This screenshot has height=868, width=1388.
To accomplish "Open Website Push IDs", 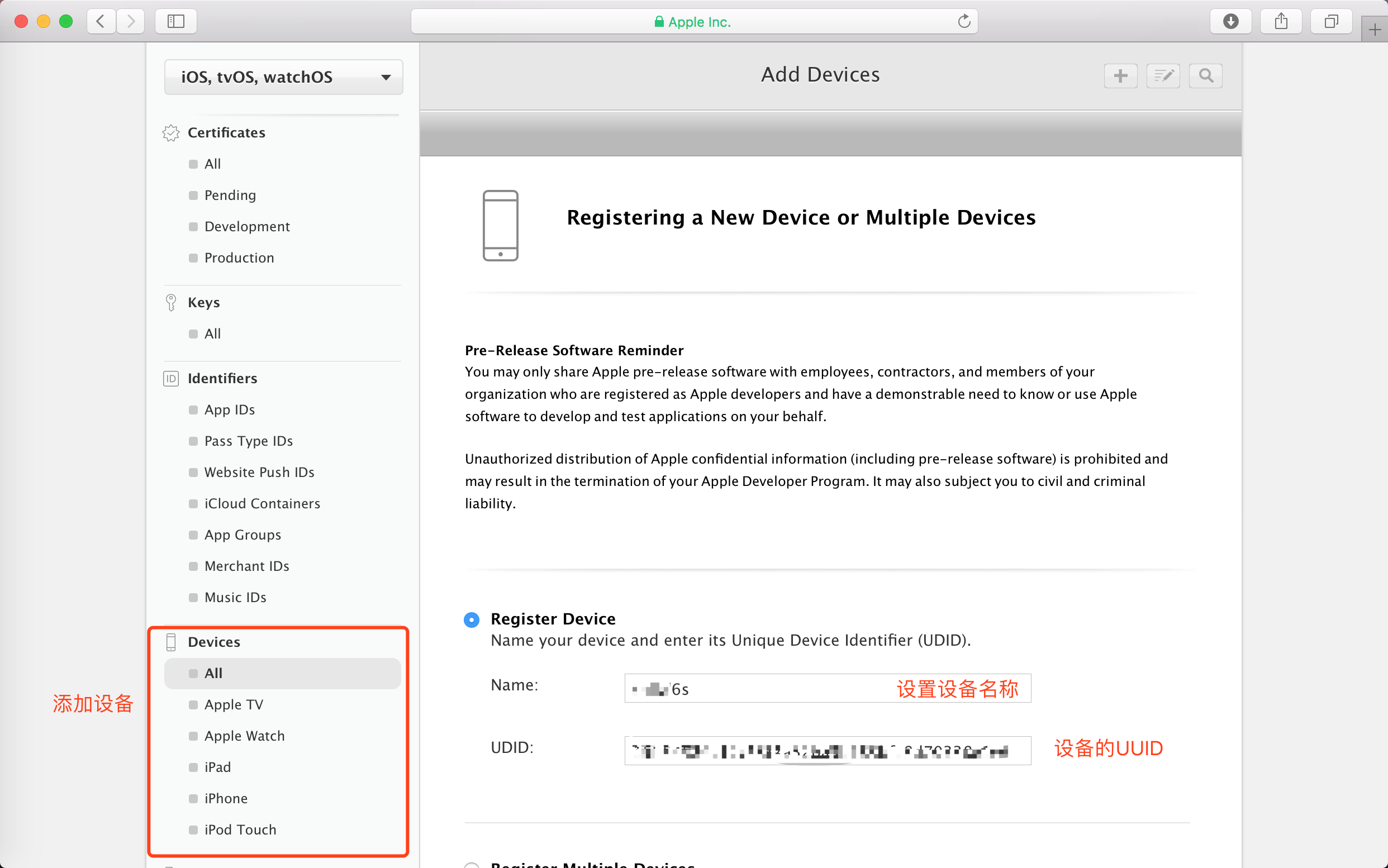I will click(x=260, y=473).
